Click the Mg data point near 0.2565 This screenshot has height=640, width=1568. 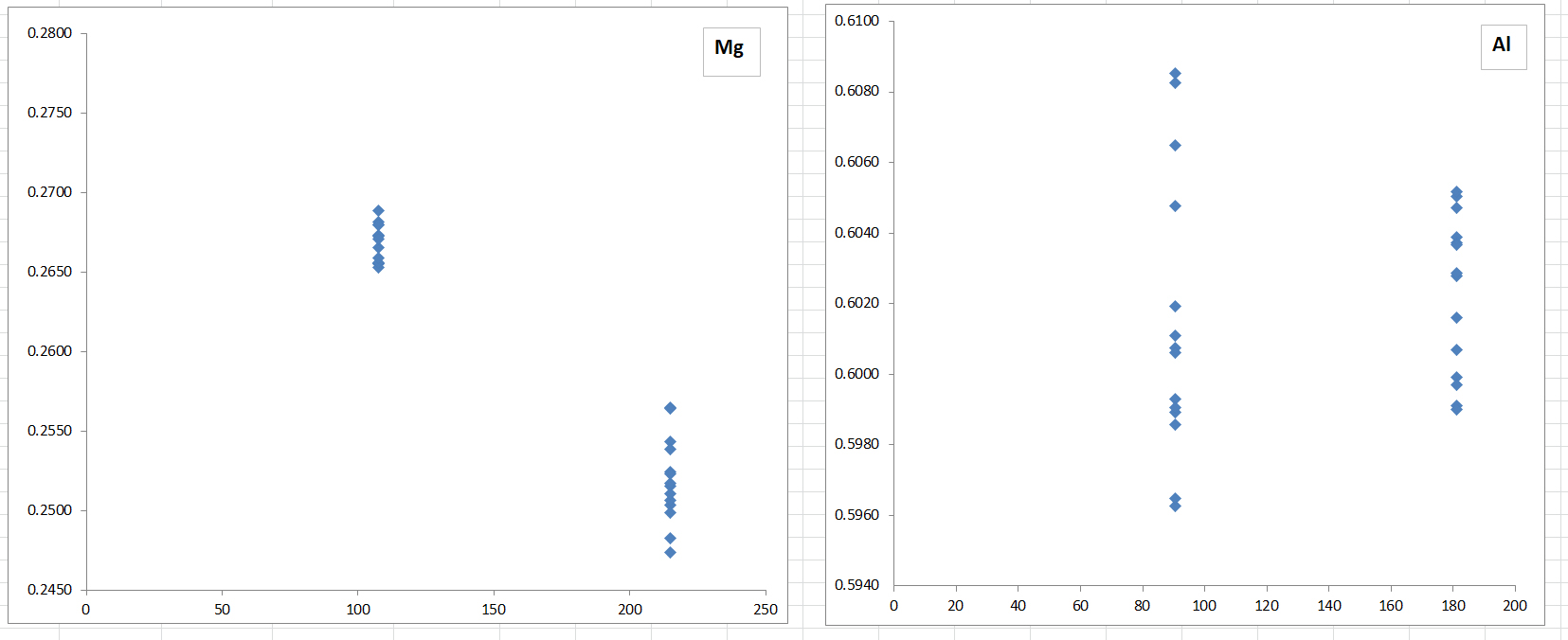(x=670, y=408)
